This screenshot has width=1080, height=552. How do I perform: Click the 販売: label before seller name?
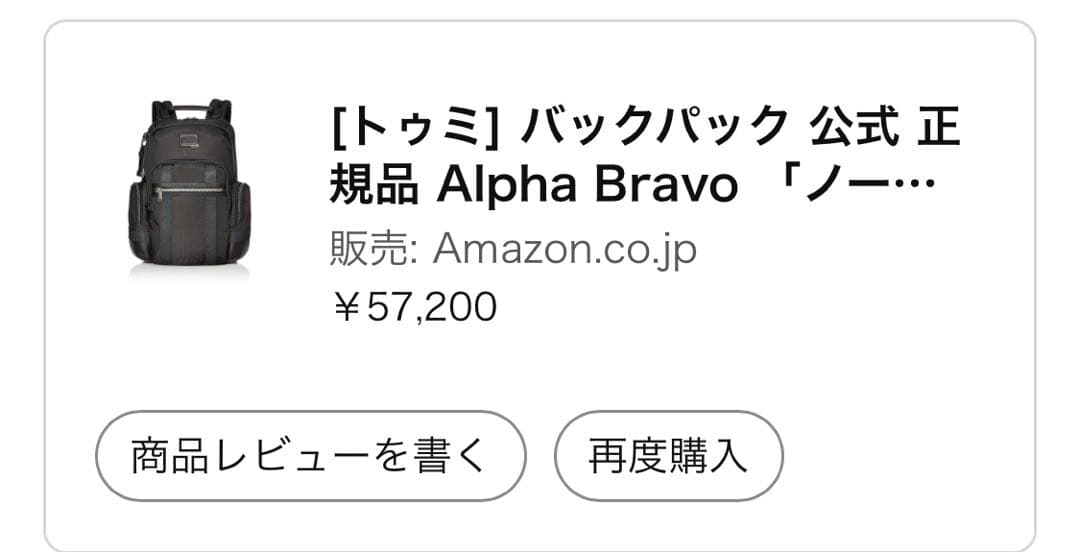(x=373, y=250)
